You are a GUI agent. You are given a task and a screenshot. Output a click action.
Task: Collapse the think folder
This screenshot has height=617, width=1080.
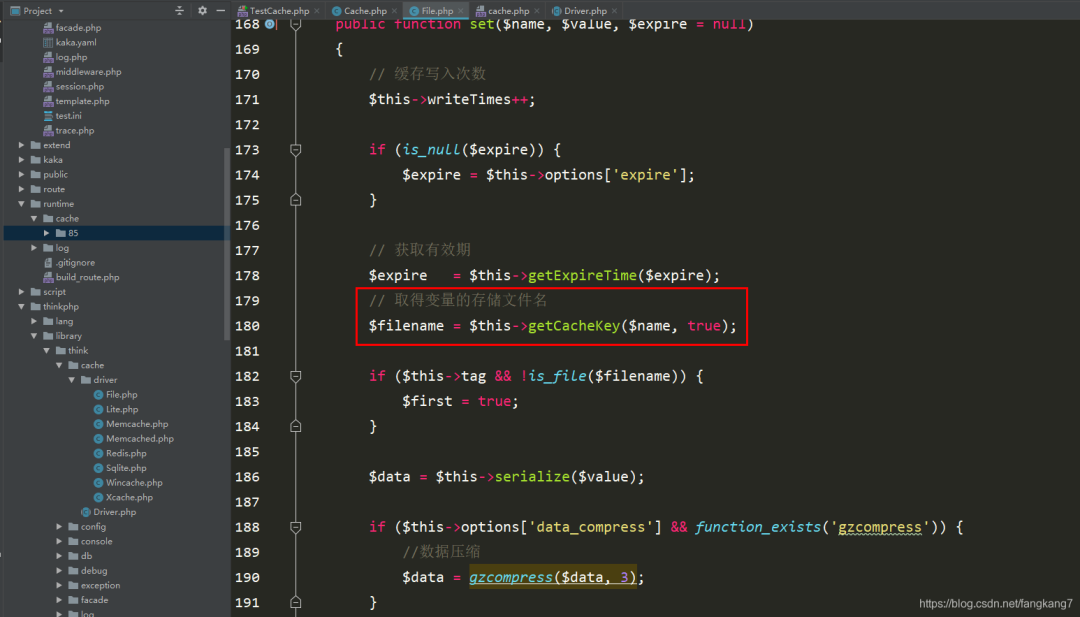[x=47, y=351]
